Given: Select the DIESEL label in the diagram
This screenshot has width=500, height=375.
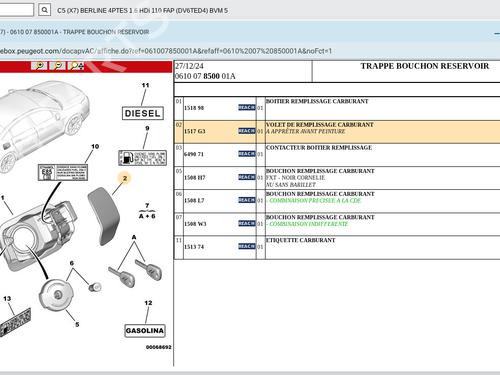Looking at the screenshot, I should [x=143, y=113].
